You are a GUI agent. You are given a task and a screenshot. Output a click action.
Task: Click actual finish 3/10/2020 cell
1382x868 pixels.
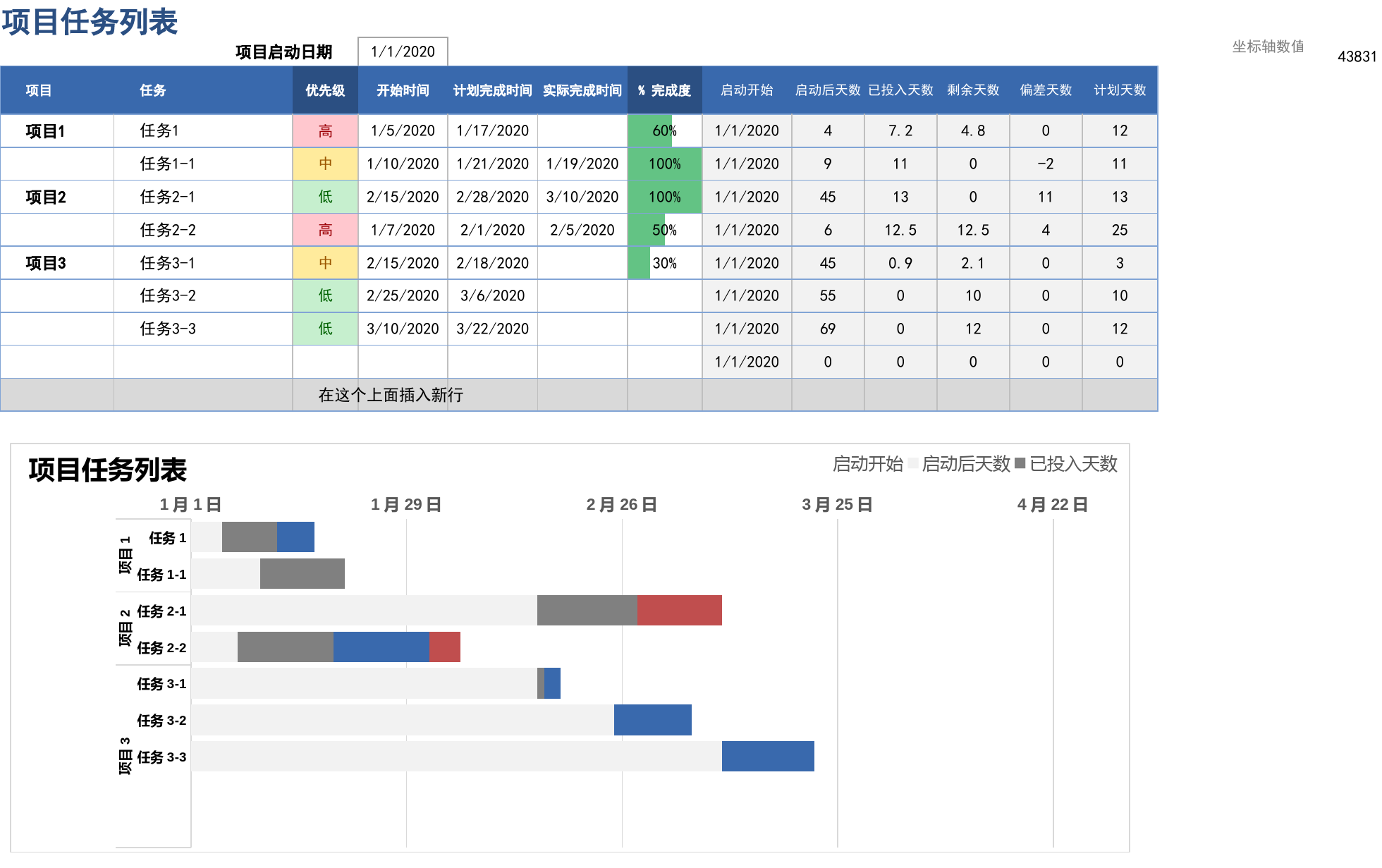coord(582,197)
